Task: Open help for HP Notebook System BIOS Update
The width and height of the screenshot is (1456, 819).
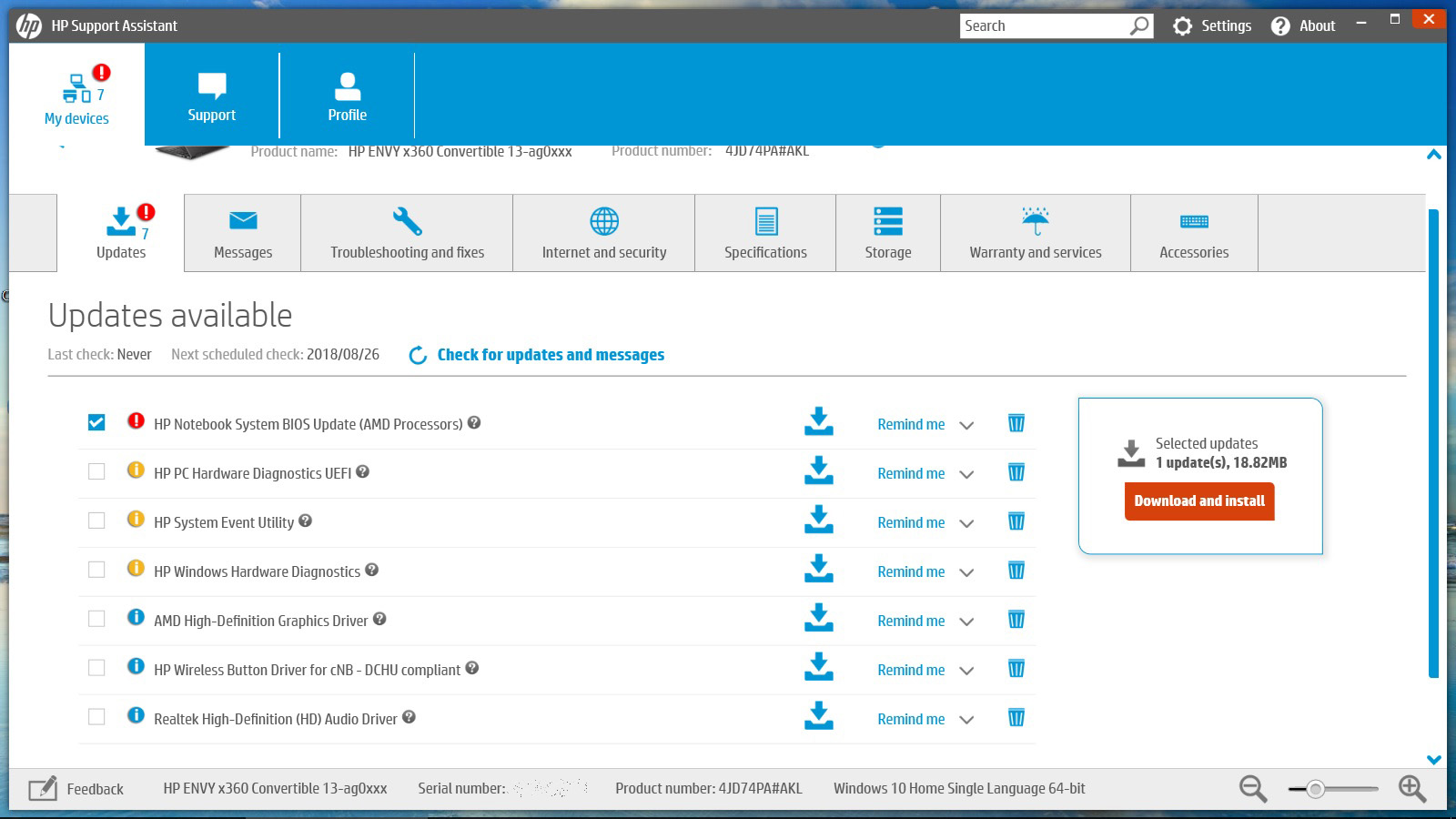Action: point(474,422)
